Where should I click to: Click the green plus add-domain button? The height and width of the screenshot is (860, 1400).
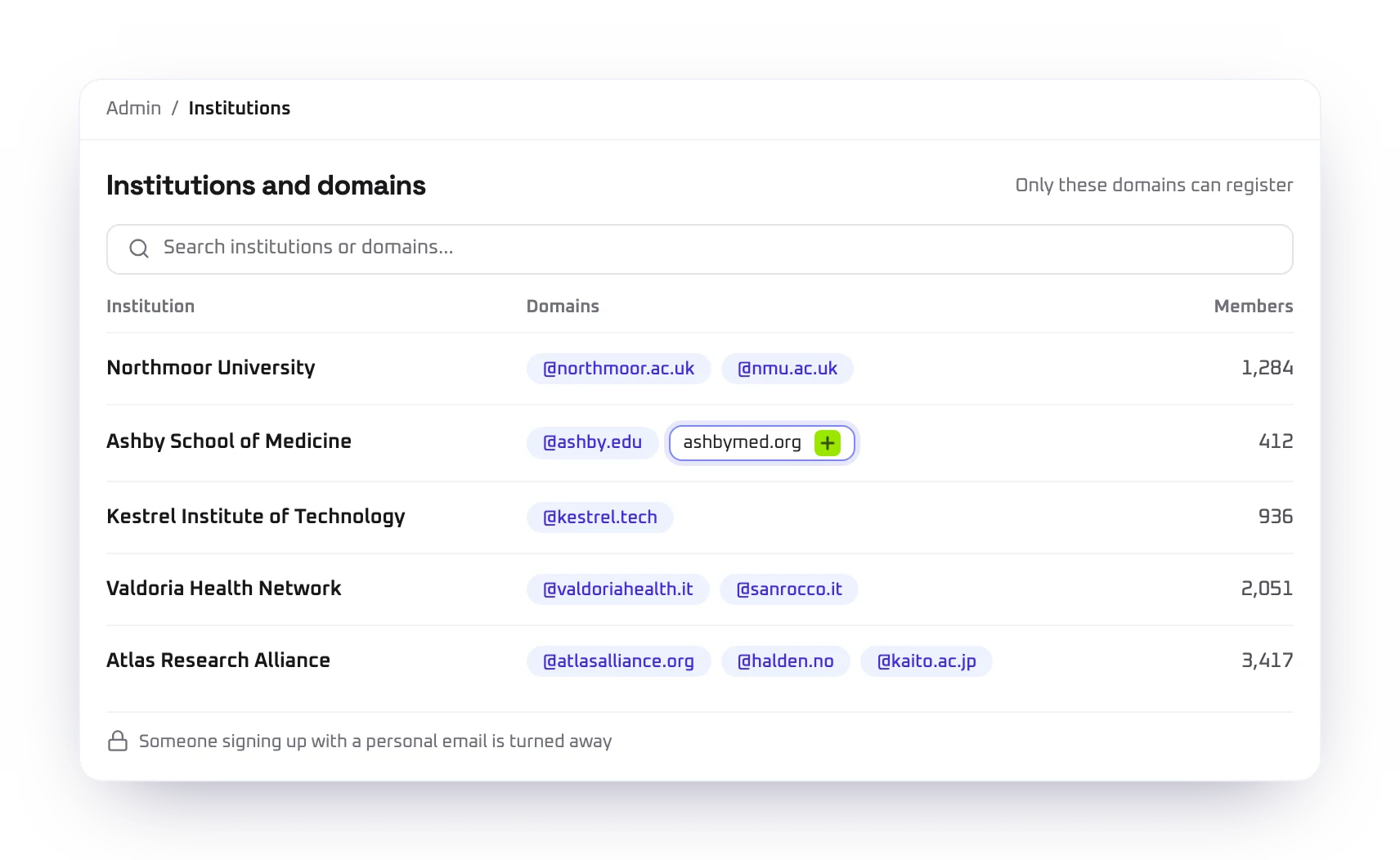[x=828, y=443]
